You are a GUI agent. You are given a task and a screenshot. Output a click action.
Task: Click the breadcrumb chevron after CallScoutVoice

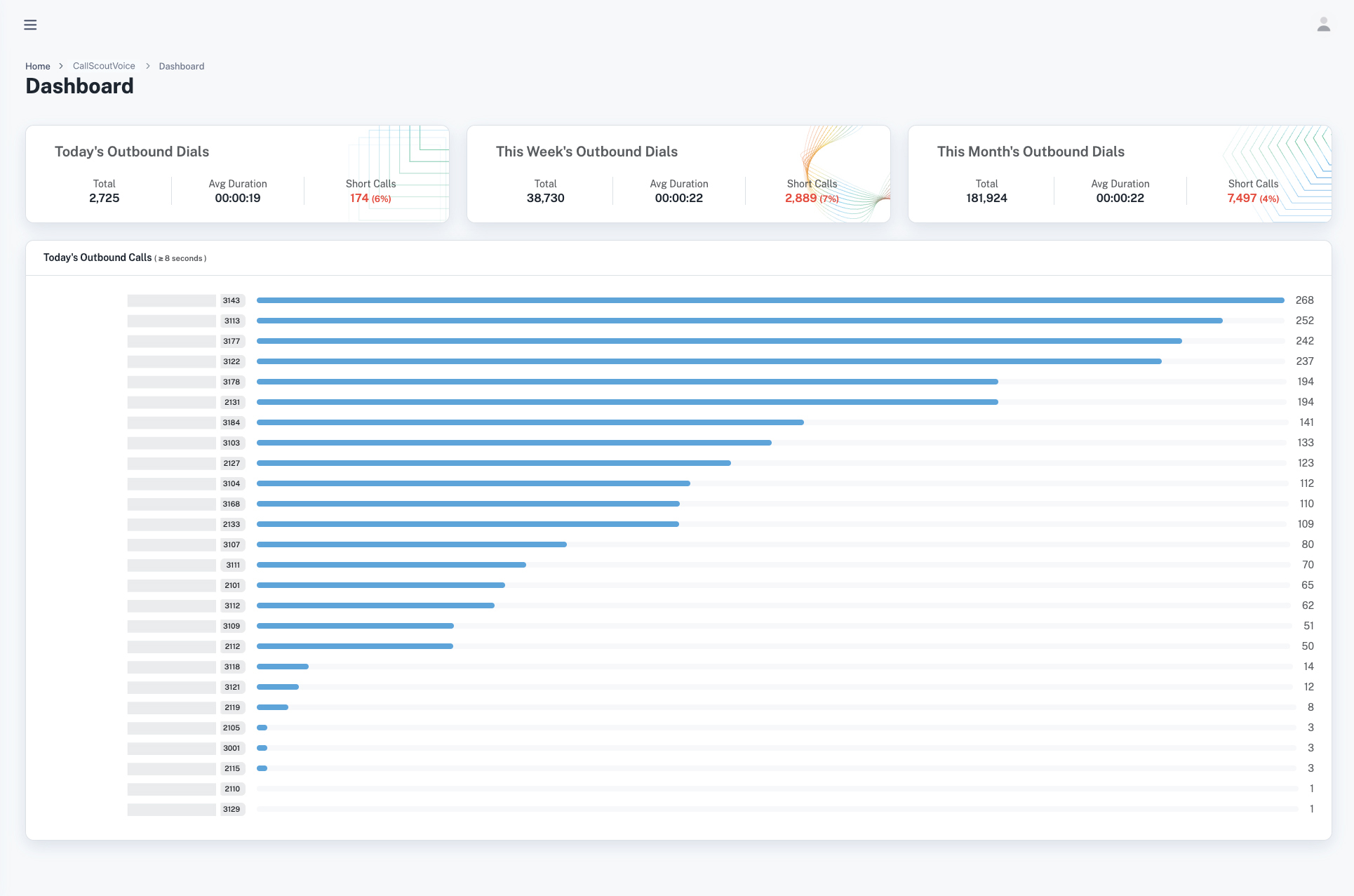[x=148, y=66]
